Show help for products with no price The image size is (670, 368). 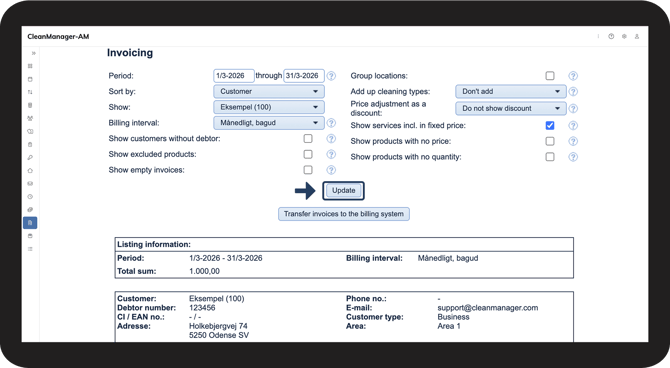pos(573,141)
